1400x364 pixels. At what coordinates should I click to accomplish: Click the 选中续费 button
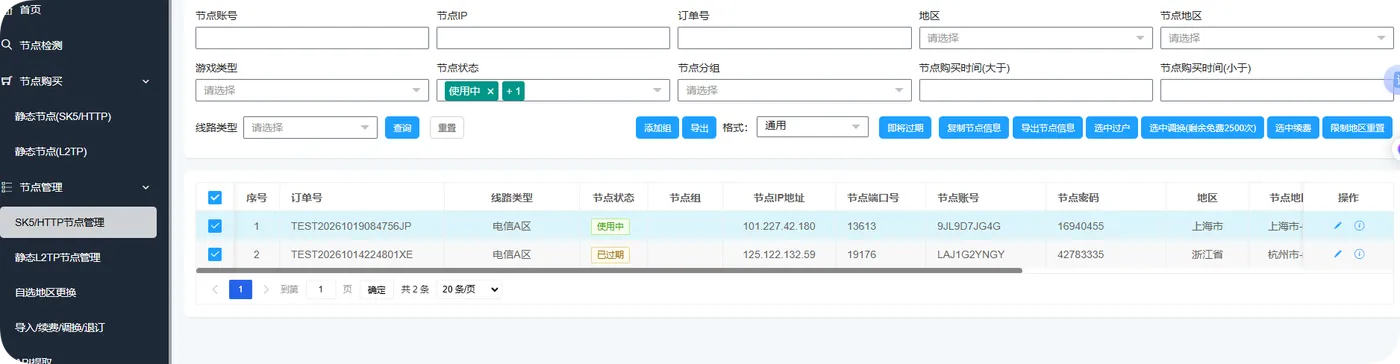coord(1293,128)
